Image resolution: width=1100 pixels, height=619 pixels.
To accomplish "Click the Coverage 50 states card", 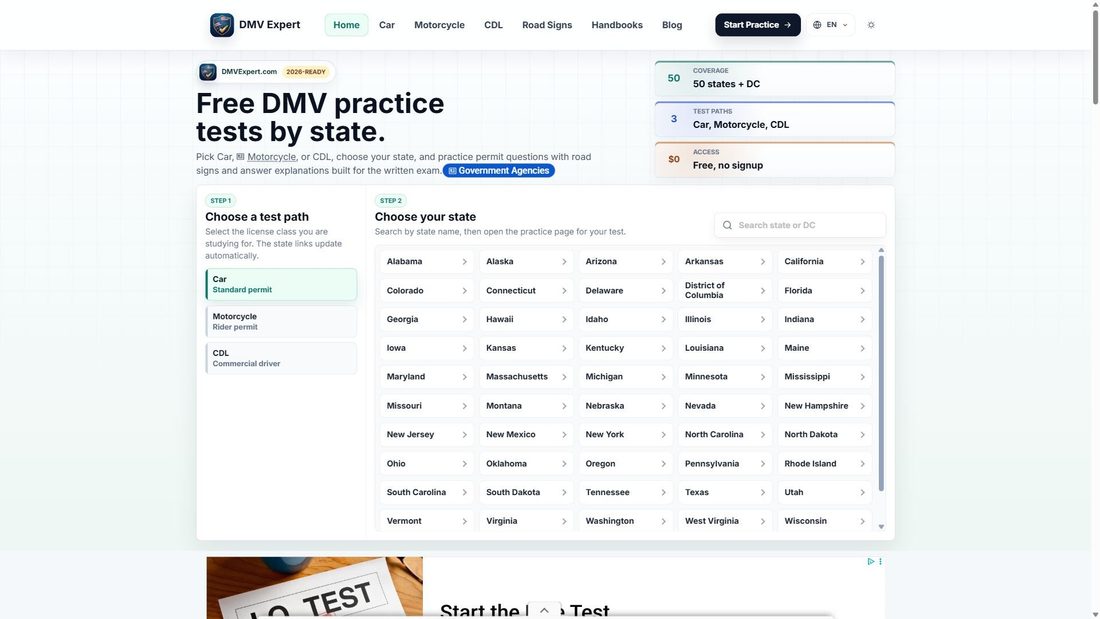I will (x=774, y=78).
